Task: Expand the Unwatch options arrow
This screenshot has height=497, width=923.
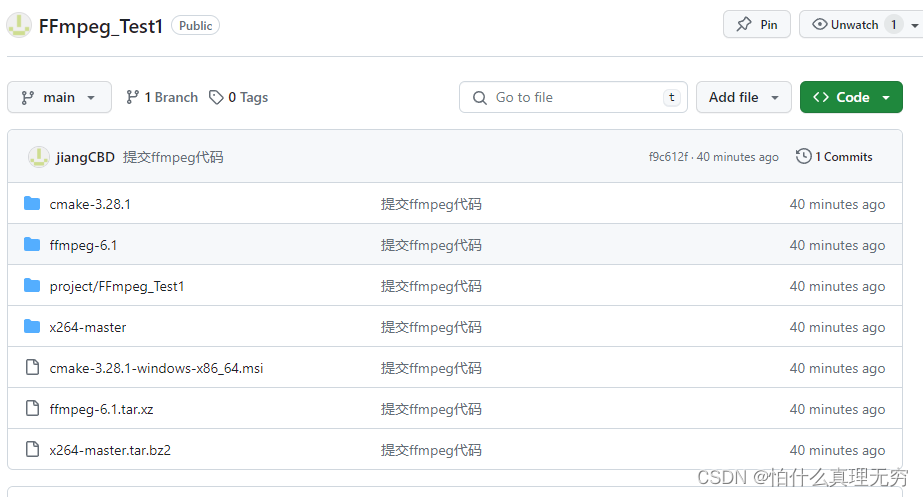Action: pos(914,25)
